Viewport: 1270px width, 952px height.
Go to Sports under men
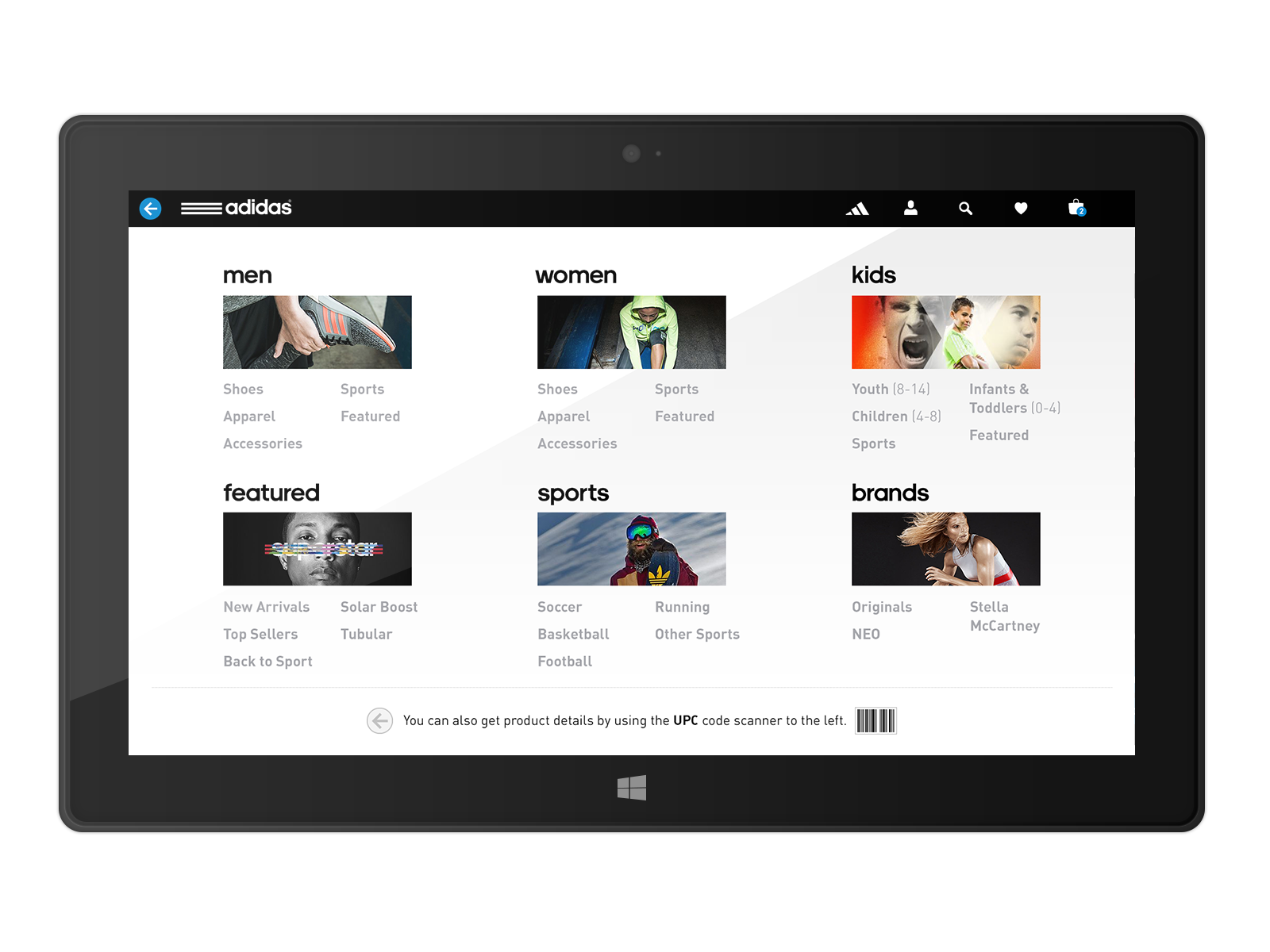pos(363,390)
